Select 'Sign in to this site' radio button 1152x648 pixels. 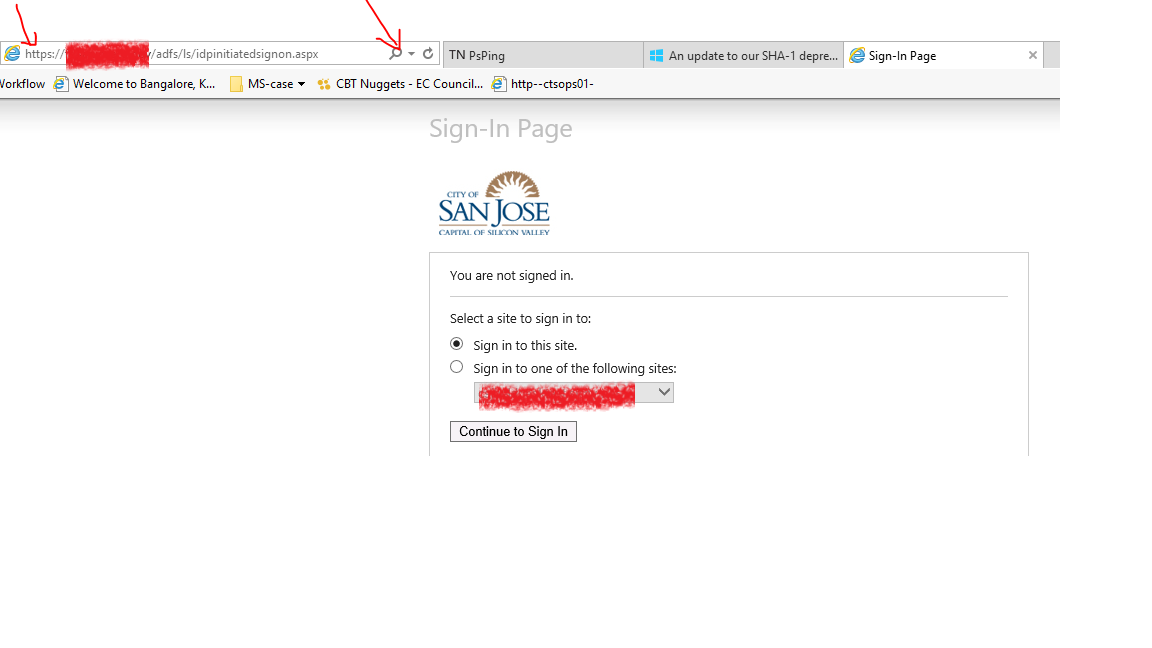click(x=456, y=344)
